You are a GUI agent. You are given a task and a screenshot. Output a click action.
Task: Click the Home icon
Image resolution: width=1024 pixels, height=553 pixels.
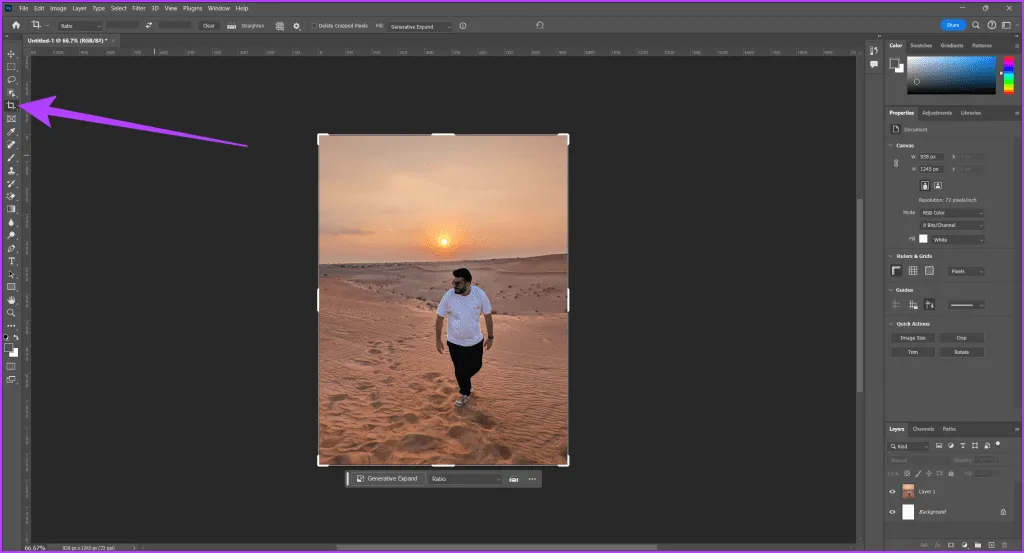[16, 25]
